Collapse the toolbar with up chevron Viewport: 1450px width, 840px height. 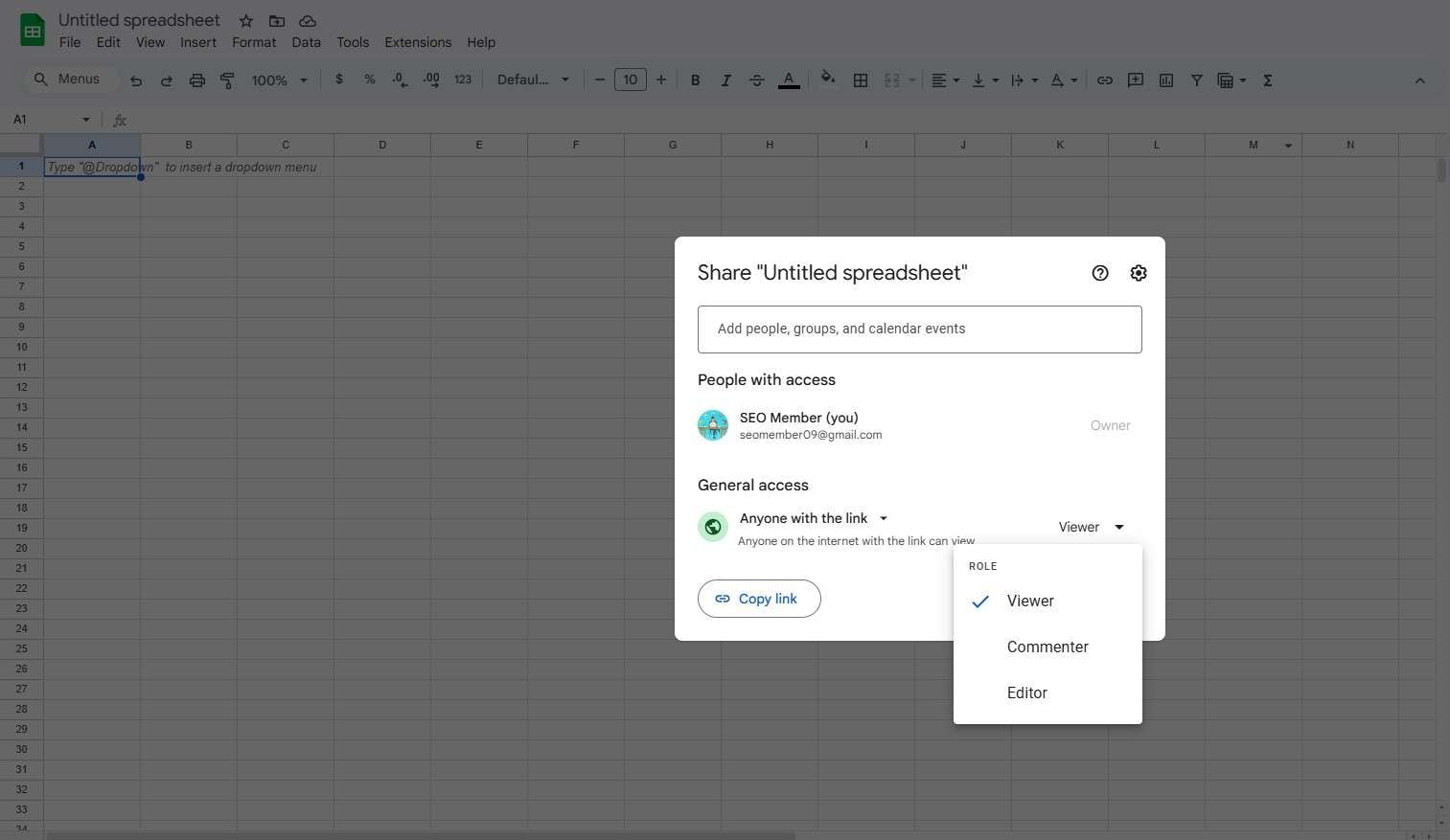(x=1420, y=80)
